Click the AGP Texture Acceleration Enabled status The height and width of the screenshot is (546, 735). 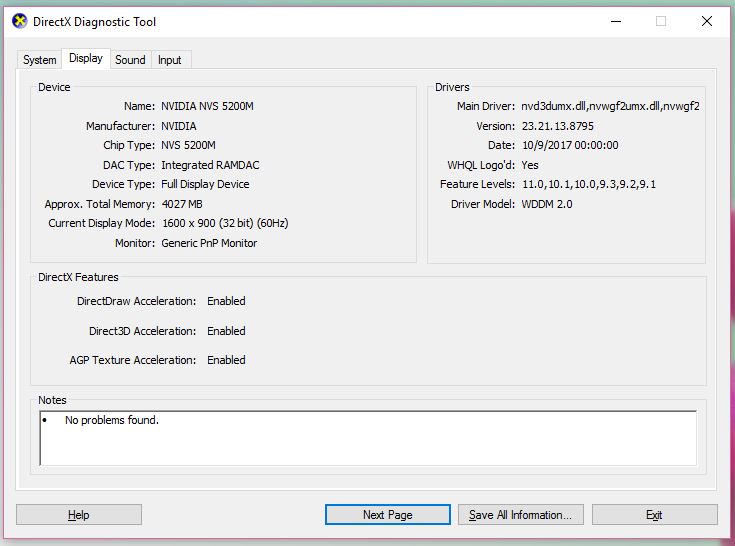pyautogui.click(x=226, y=360)
